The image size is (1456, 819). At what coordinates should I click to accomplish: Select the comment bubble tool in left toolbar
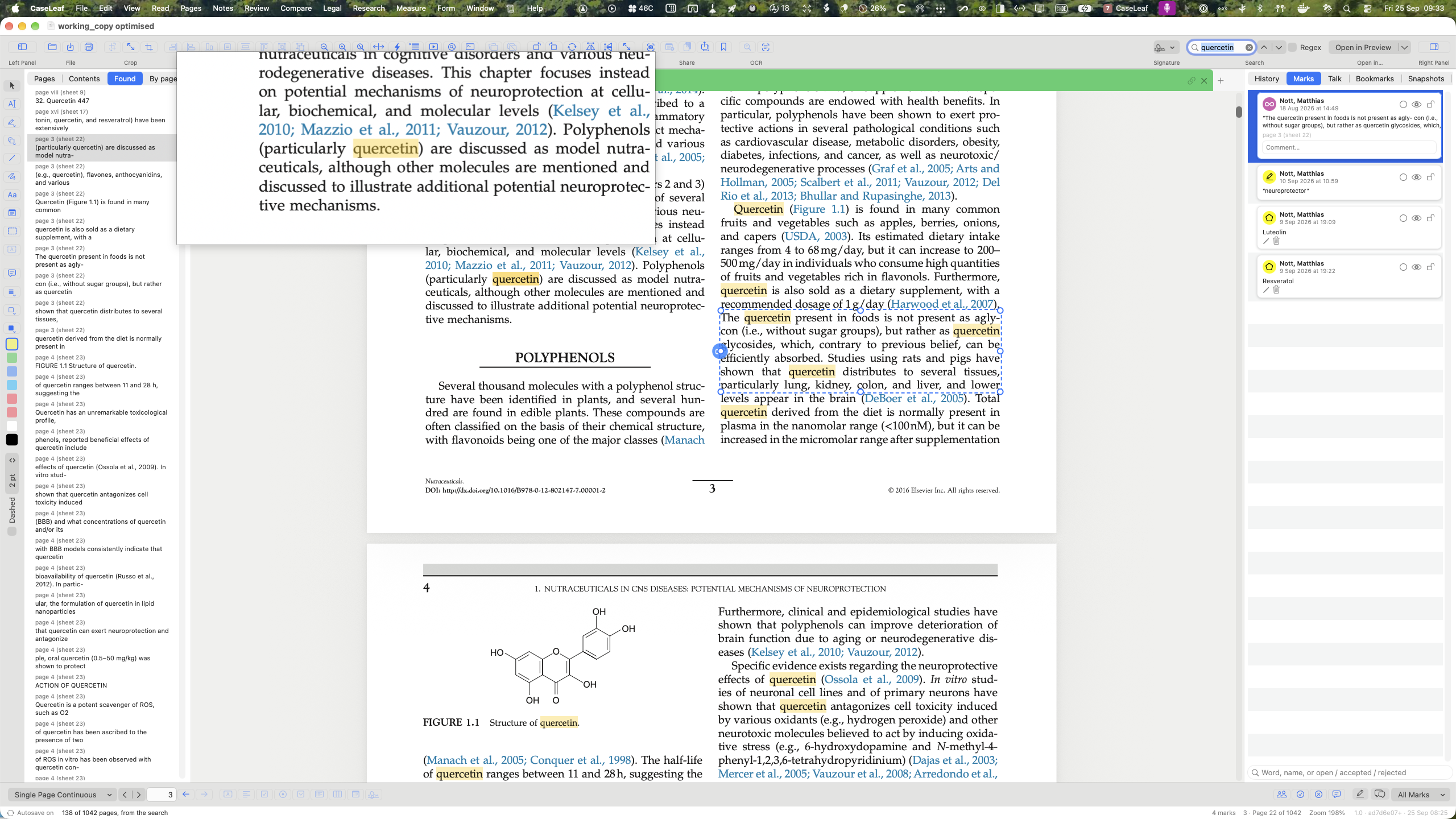[12, 274]
